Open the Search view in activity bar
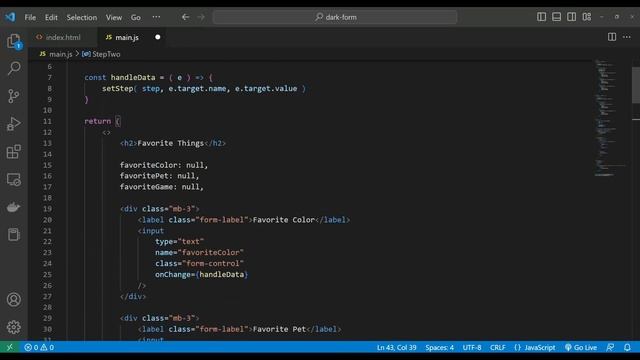 (x=14, y=68)
